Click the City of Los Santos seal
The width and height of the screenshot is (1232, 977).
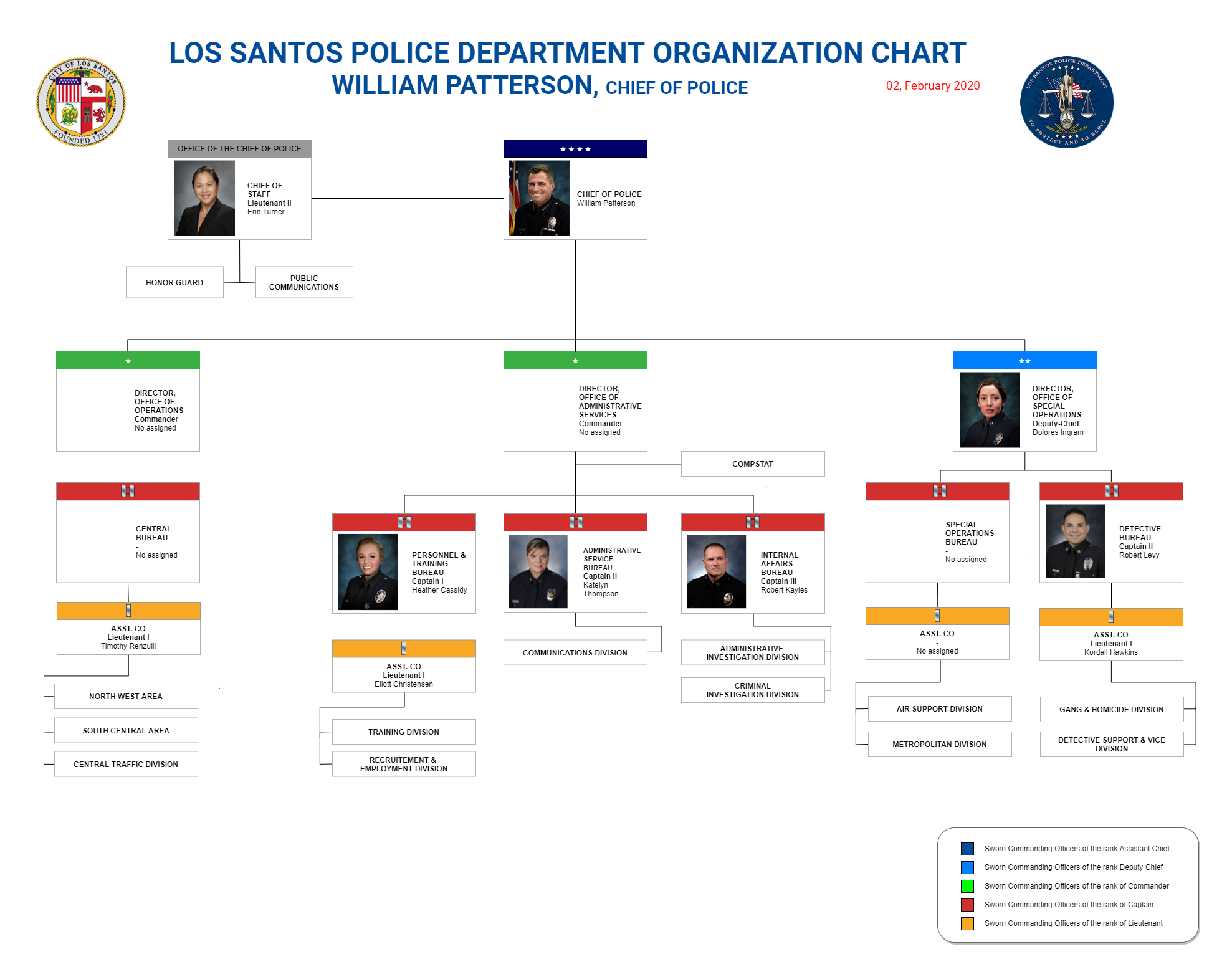pyautogui.click(x=81, y=102)
